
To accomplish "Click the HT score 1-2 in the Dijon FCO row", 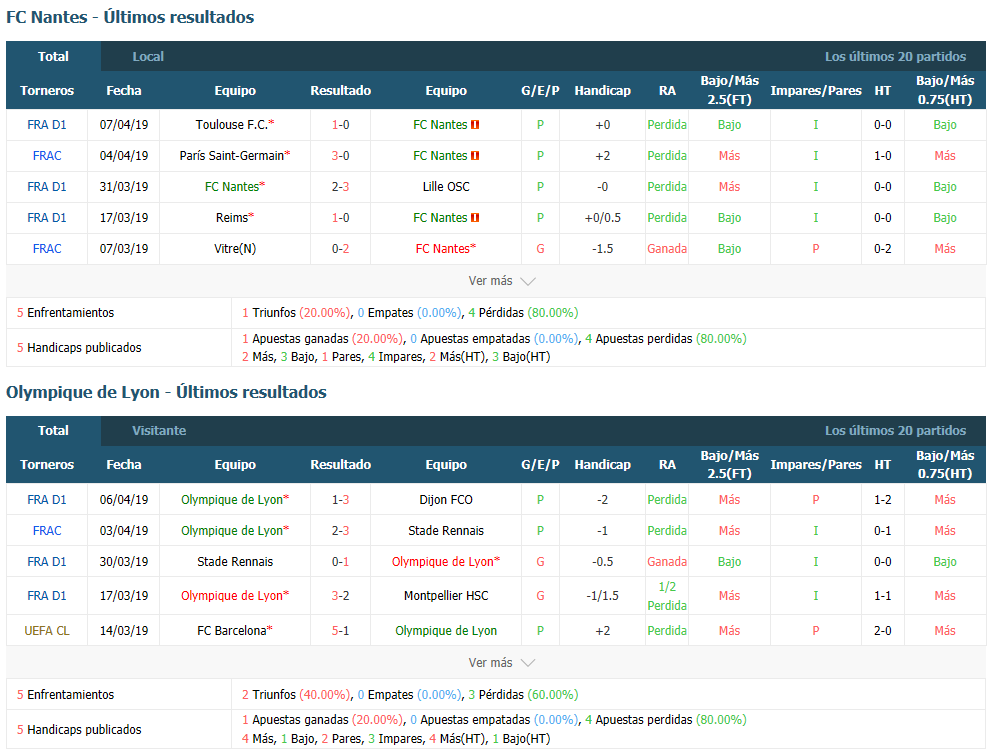I will pyautogui.click(x=883, y=500).
